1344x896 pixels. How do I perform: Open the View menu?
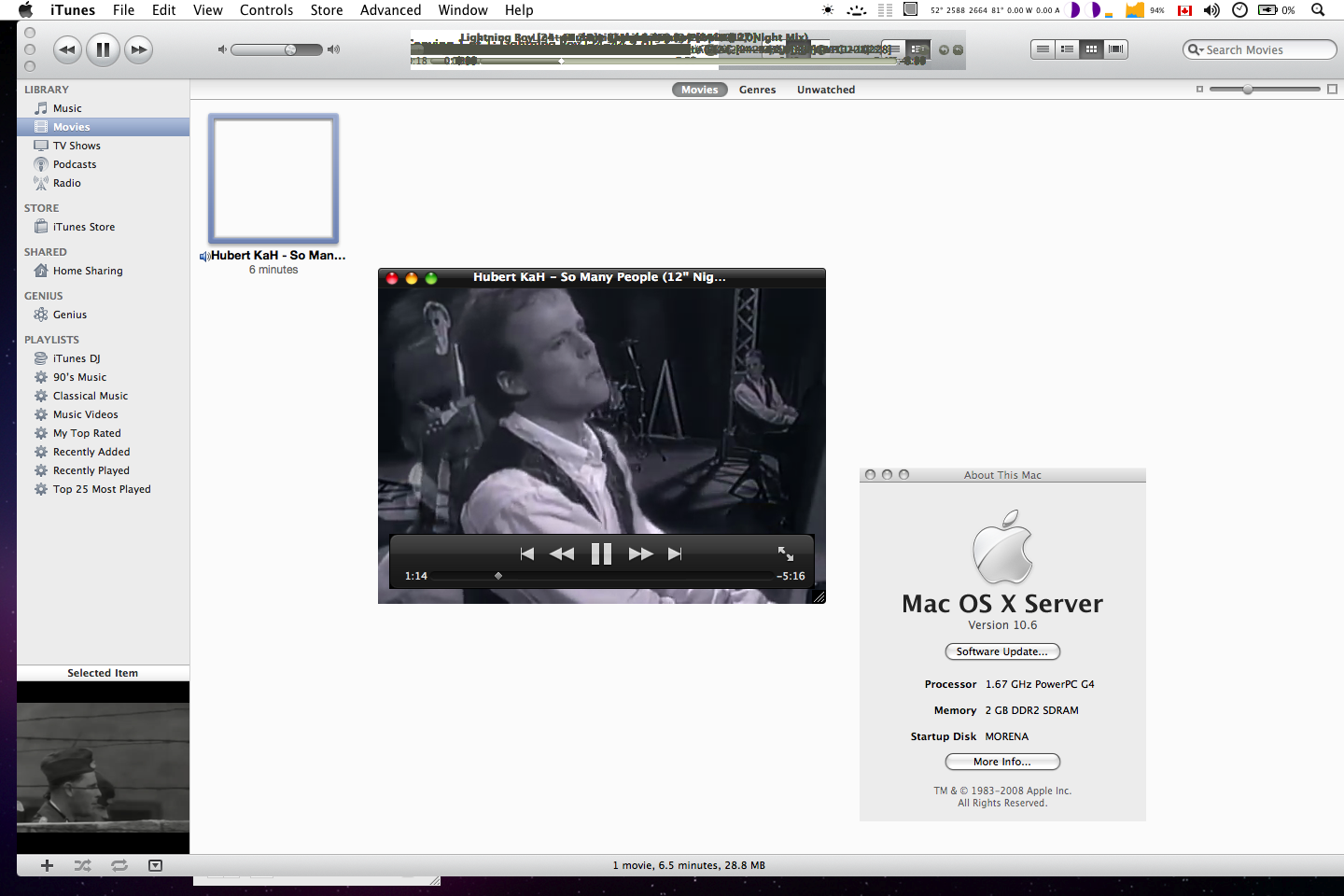(208, 10)
